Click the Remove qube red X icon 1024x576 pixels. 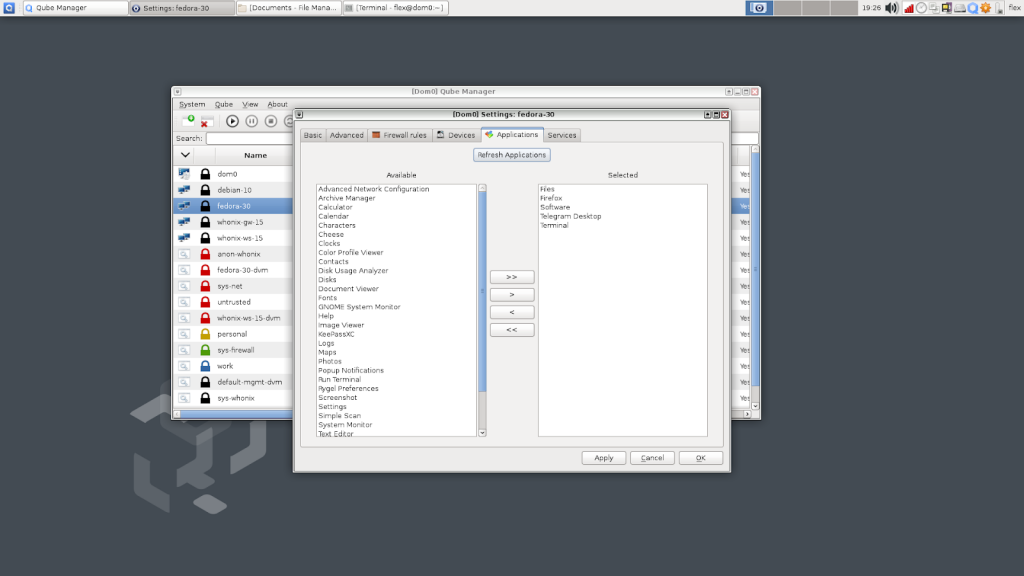(x=206, y=122)
